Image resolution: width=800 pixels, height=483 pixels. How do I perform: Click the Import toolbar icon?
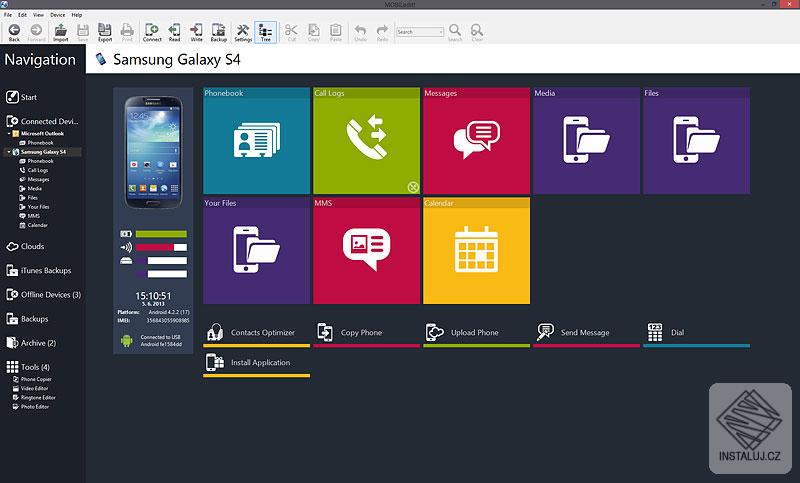[60, 32]
